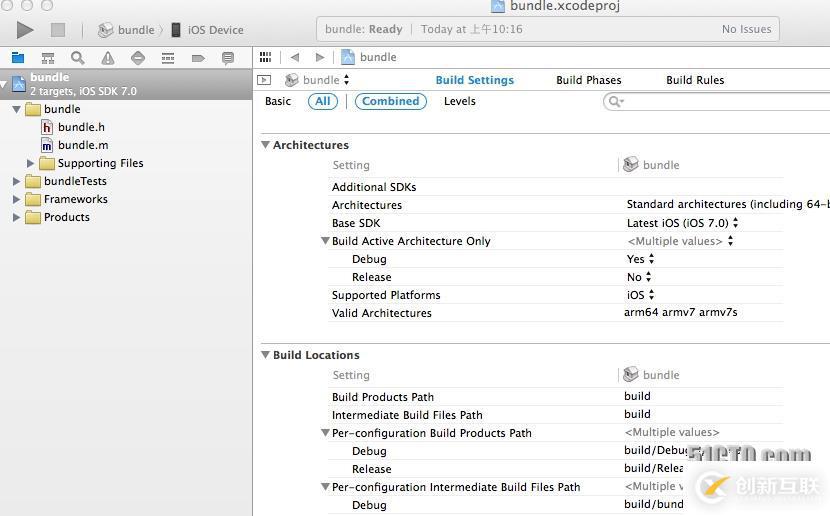
Task: Open the Log navigator speech bubble icon
Action: (228, 58)
